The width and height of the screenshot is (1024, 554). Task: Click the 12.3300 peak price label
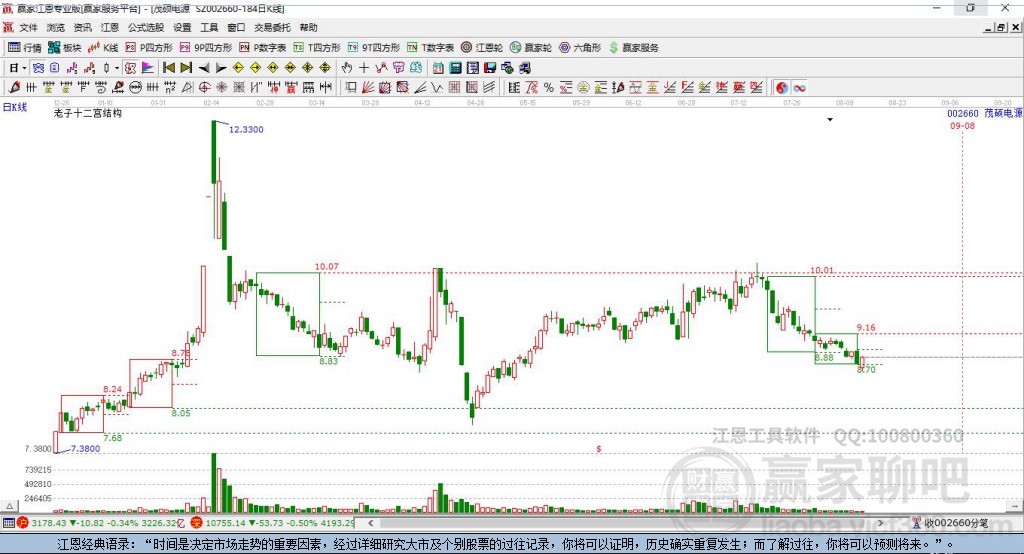(246, 129)
